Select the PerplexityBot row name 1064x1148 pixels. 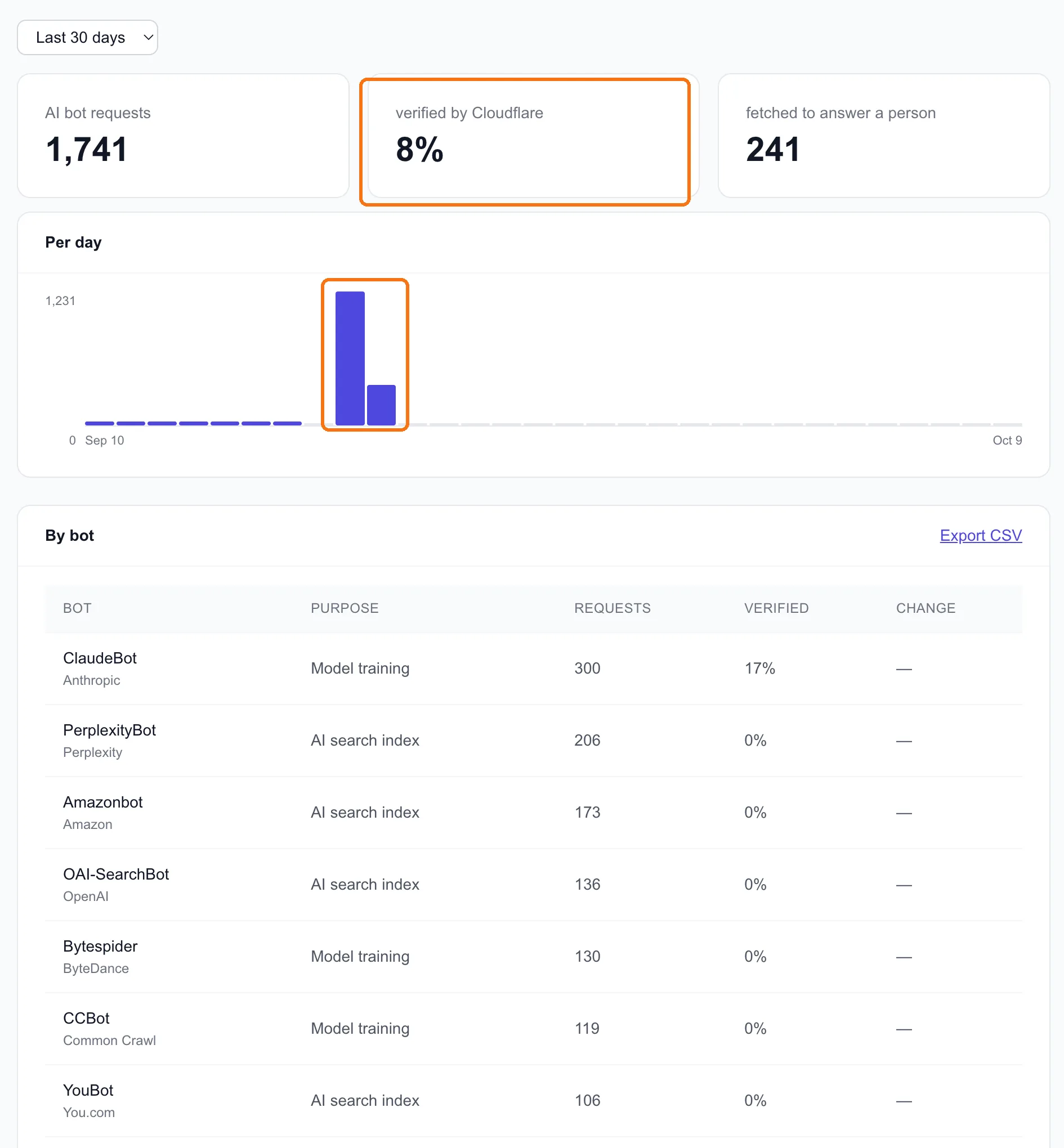coord(109,730)
